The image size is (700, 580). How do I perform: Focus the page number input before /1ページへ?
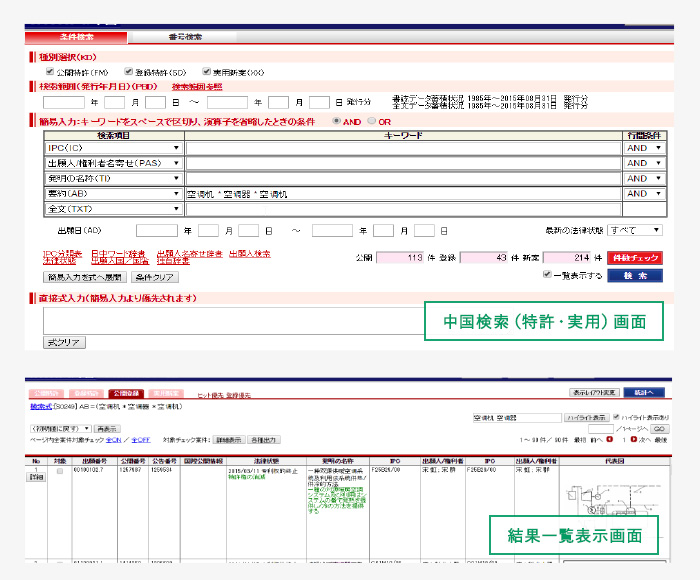pos(600,429)
